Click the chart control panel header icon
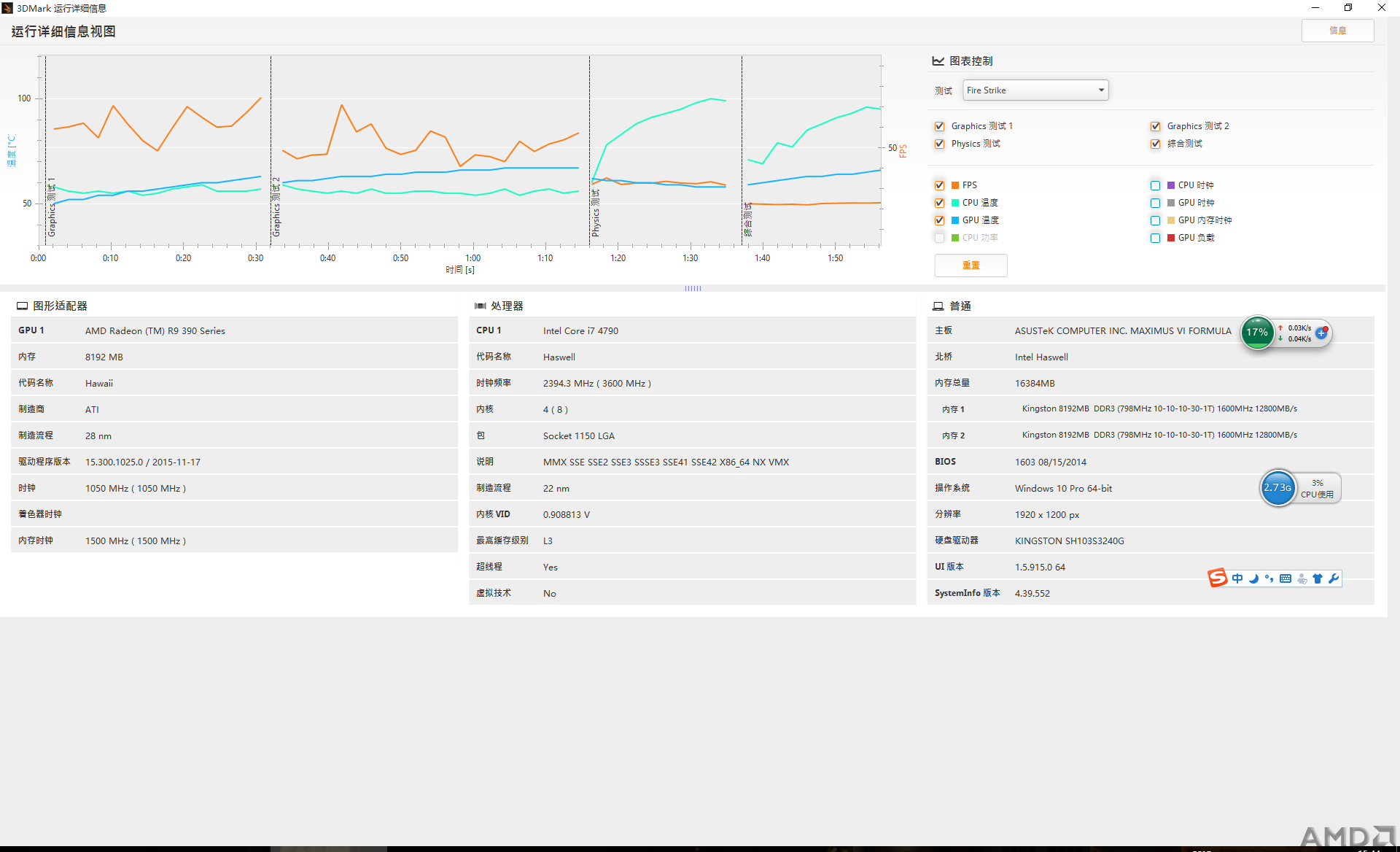Viewport: 1400px width, 852px height. (x=938, y=61)
